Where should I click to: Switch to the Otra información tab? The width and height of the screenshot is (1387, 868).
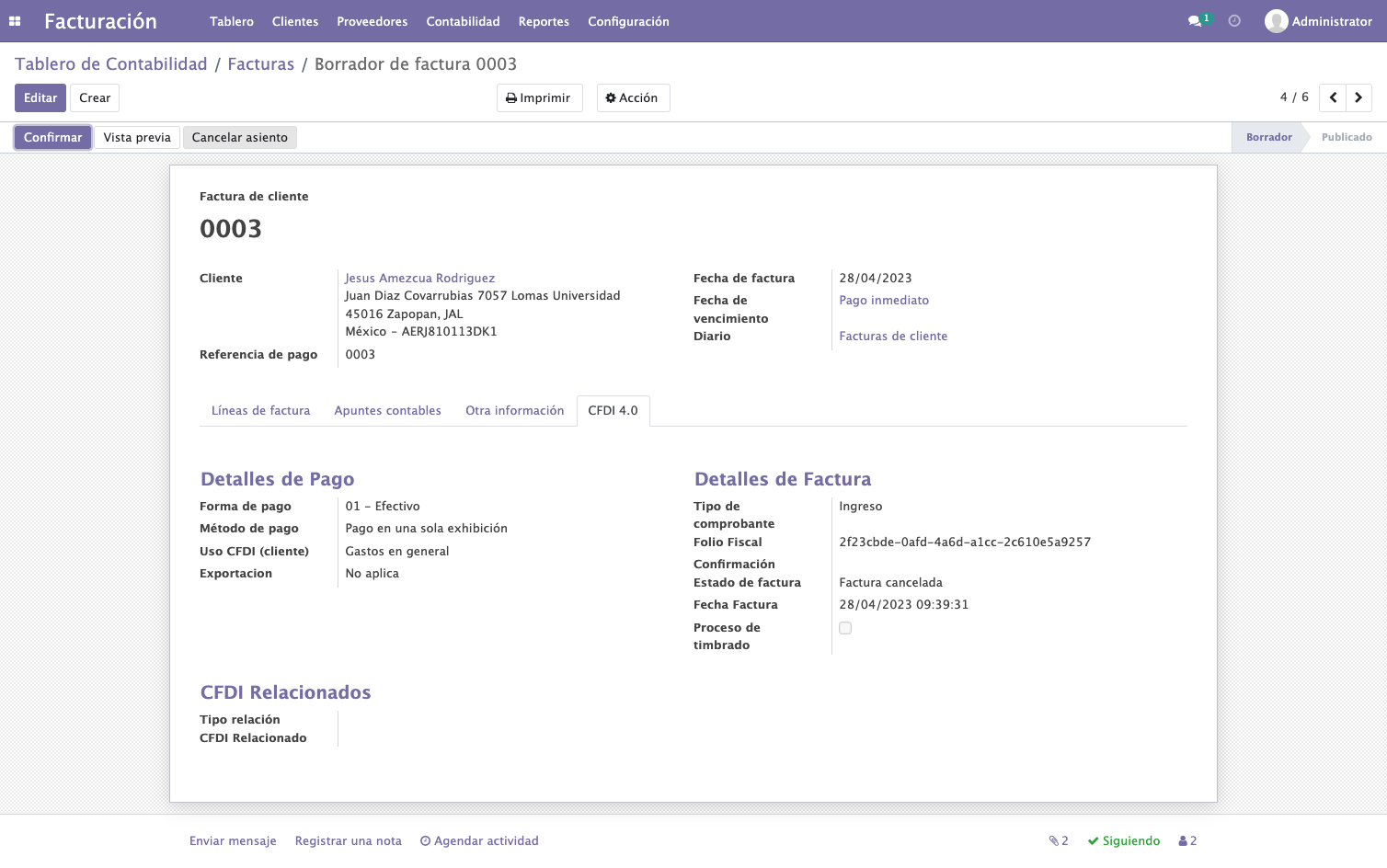[x=515, y=411]
